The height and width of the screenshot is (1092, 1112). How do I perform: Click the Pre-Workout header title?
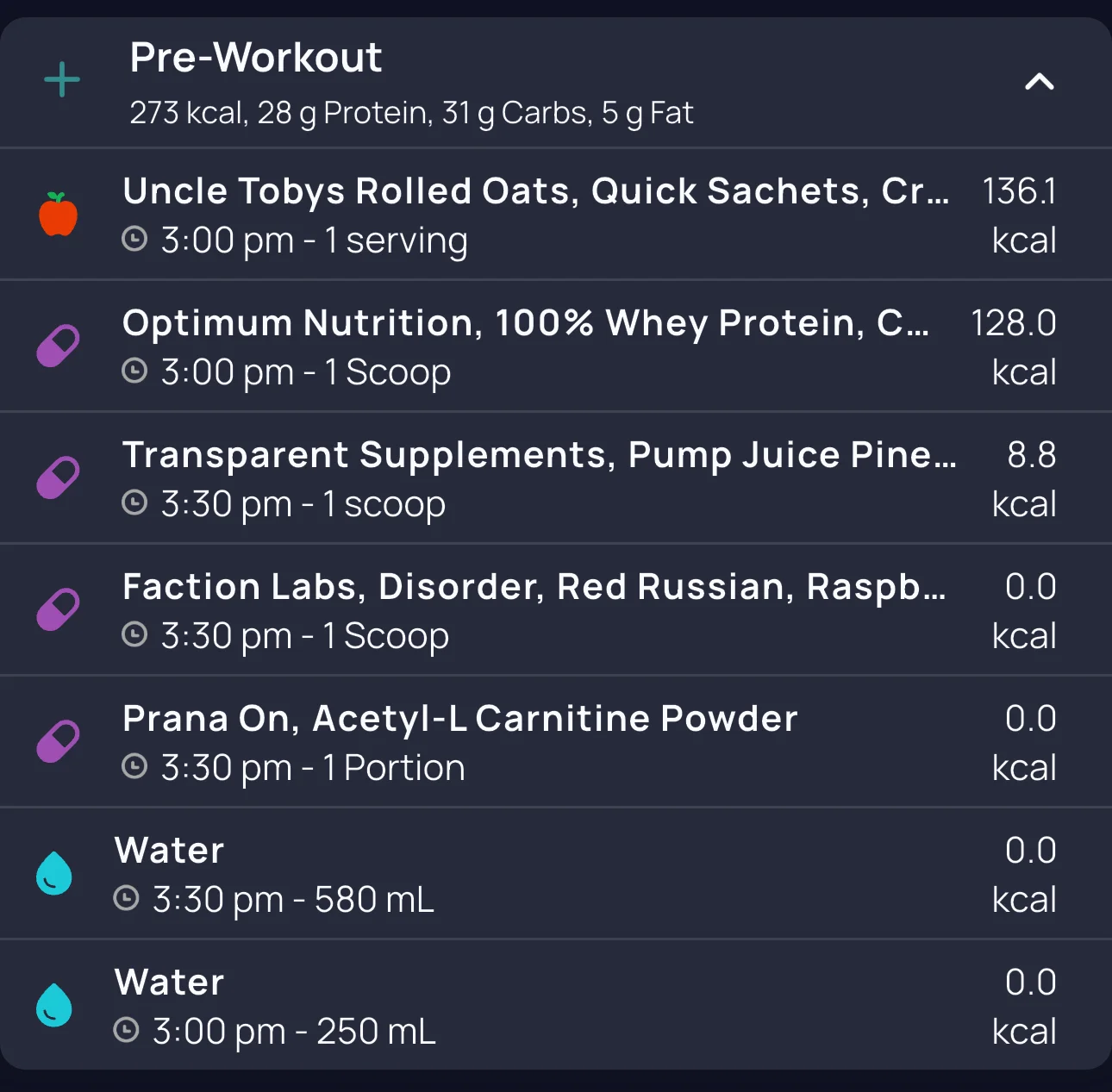tap(255, 58)
